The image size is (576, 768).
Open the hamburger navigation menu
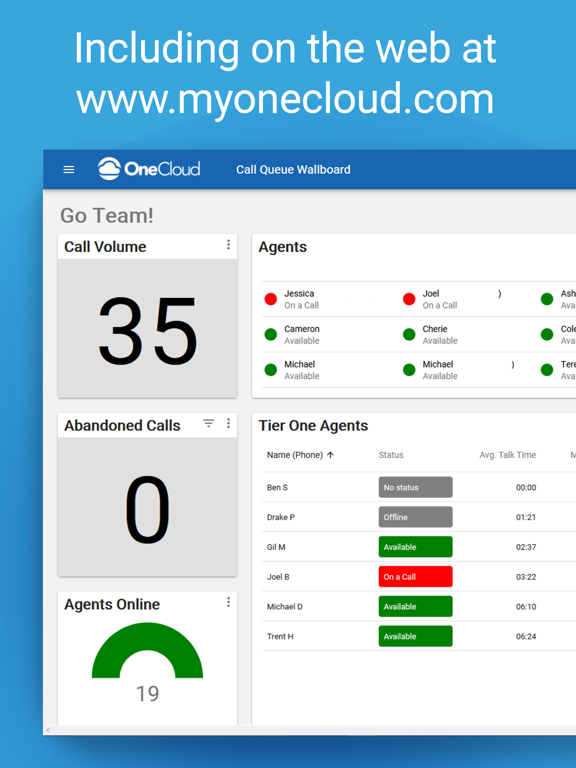click(69, 169)
